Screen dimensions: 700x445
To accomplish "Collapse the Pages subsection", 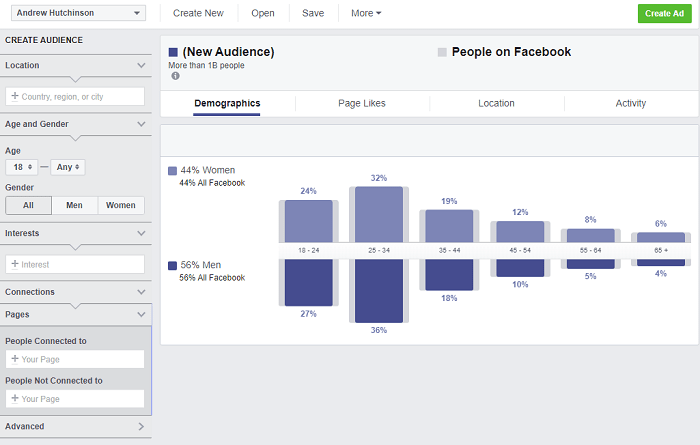I will click(x=141, y=314).
